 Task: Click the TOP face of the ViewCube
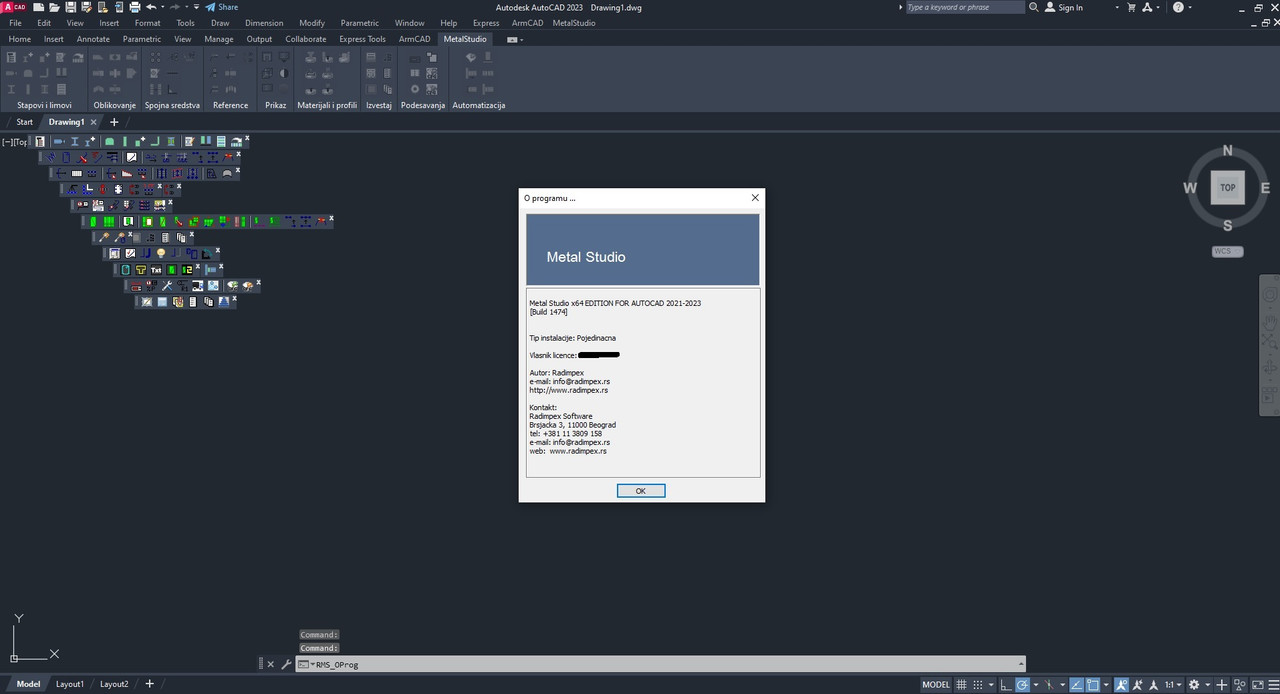point(1227,187)
